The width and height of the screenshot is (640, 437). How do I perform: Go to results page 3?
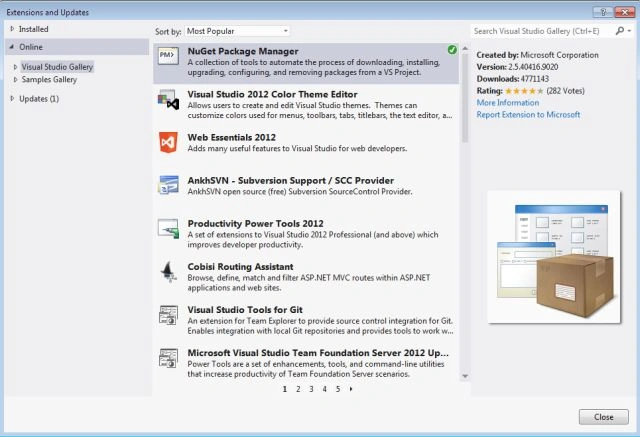[311, 389]
